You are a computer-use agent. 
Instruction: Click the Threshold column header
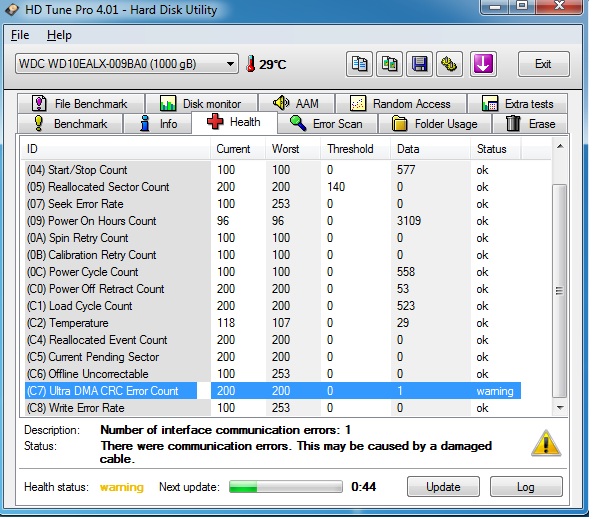point(356,149)
